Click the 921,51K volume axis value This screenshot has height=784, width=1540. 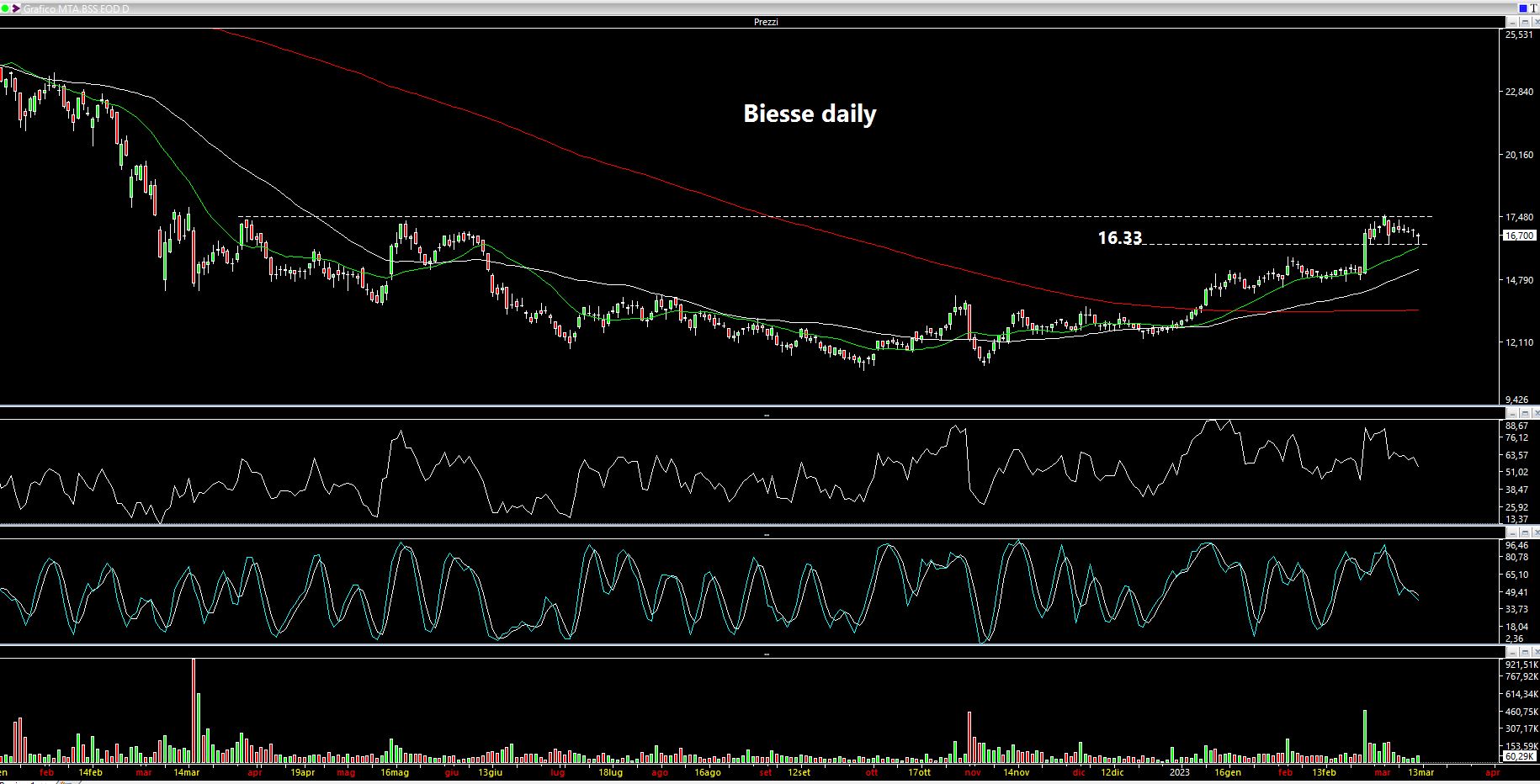[1520, 665]
